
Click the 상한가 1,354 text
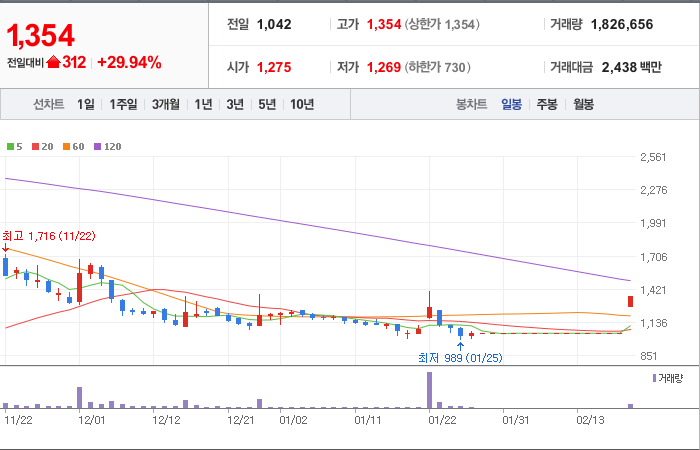click(442, 24)
